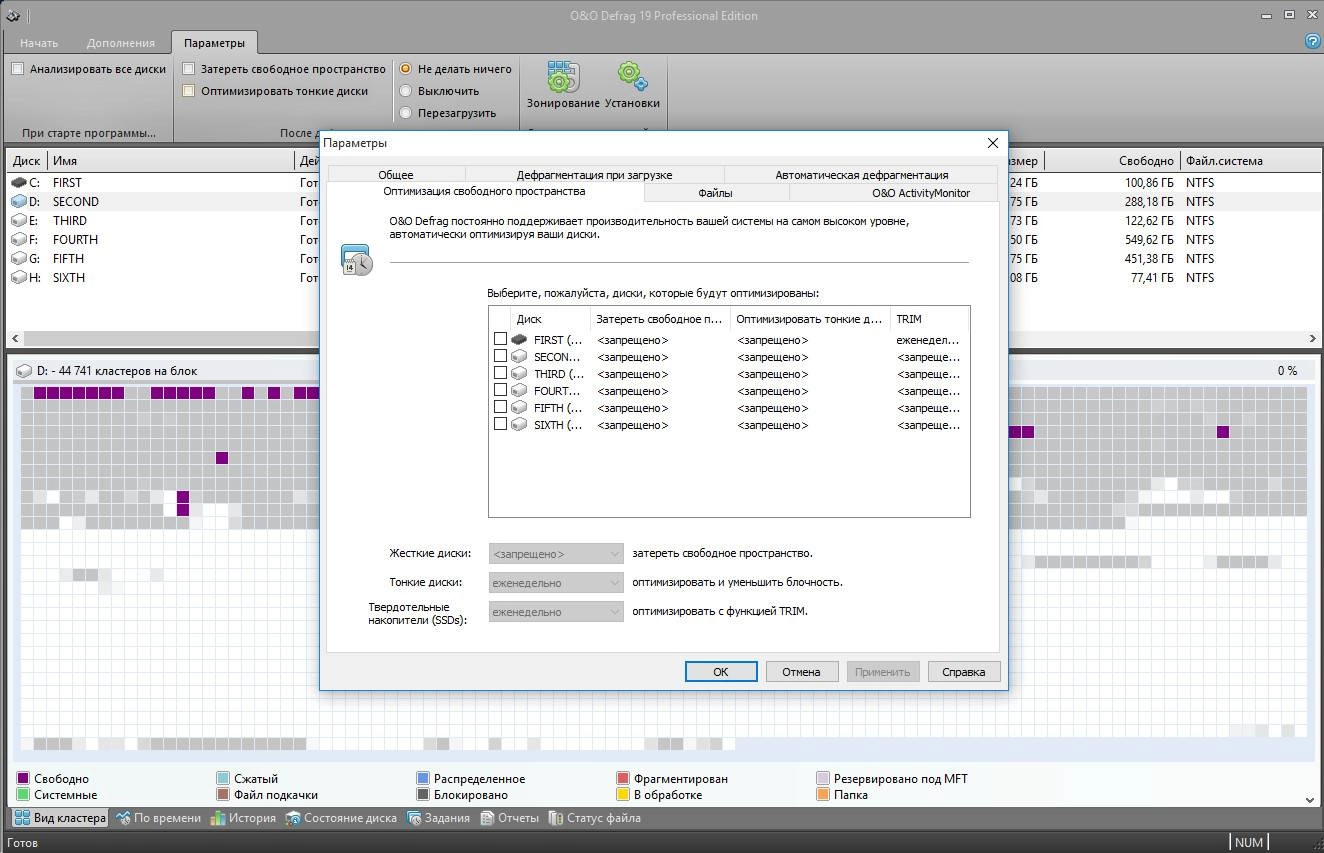
Task: Click Затереть свободное п... column header
Action: click(x=660, y=319)
